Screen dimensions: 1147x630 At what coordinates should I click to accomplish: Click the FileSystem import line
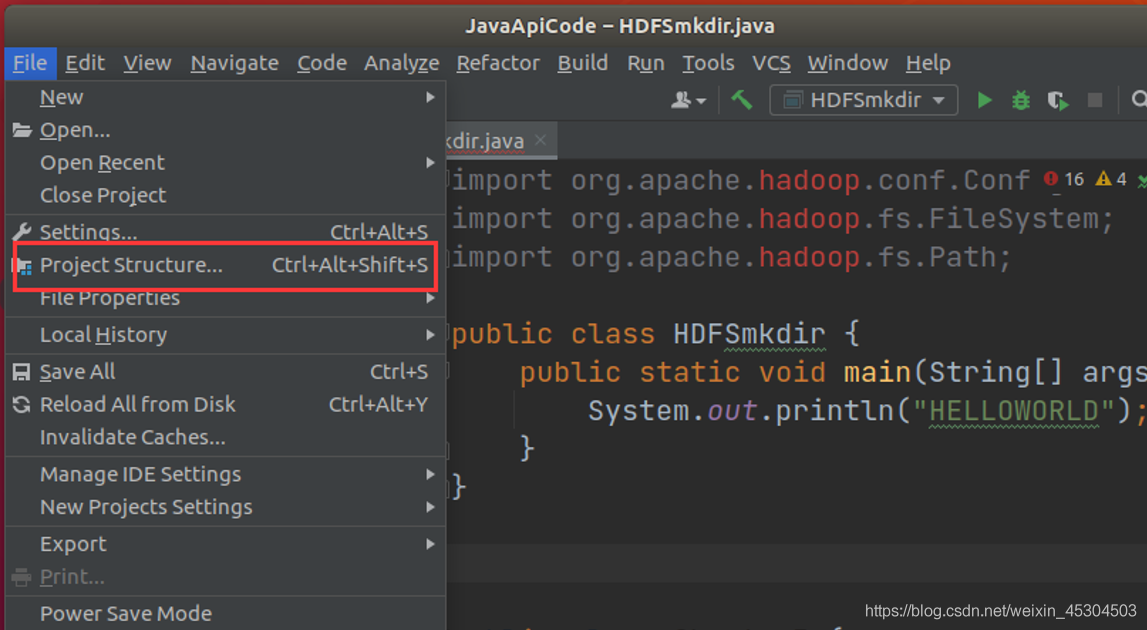(x=782, y=219)
